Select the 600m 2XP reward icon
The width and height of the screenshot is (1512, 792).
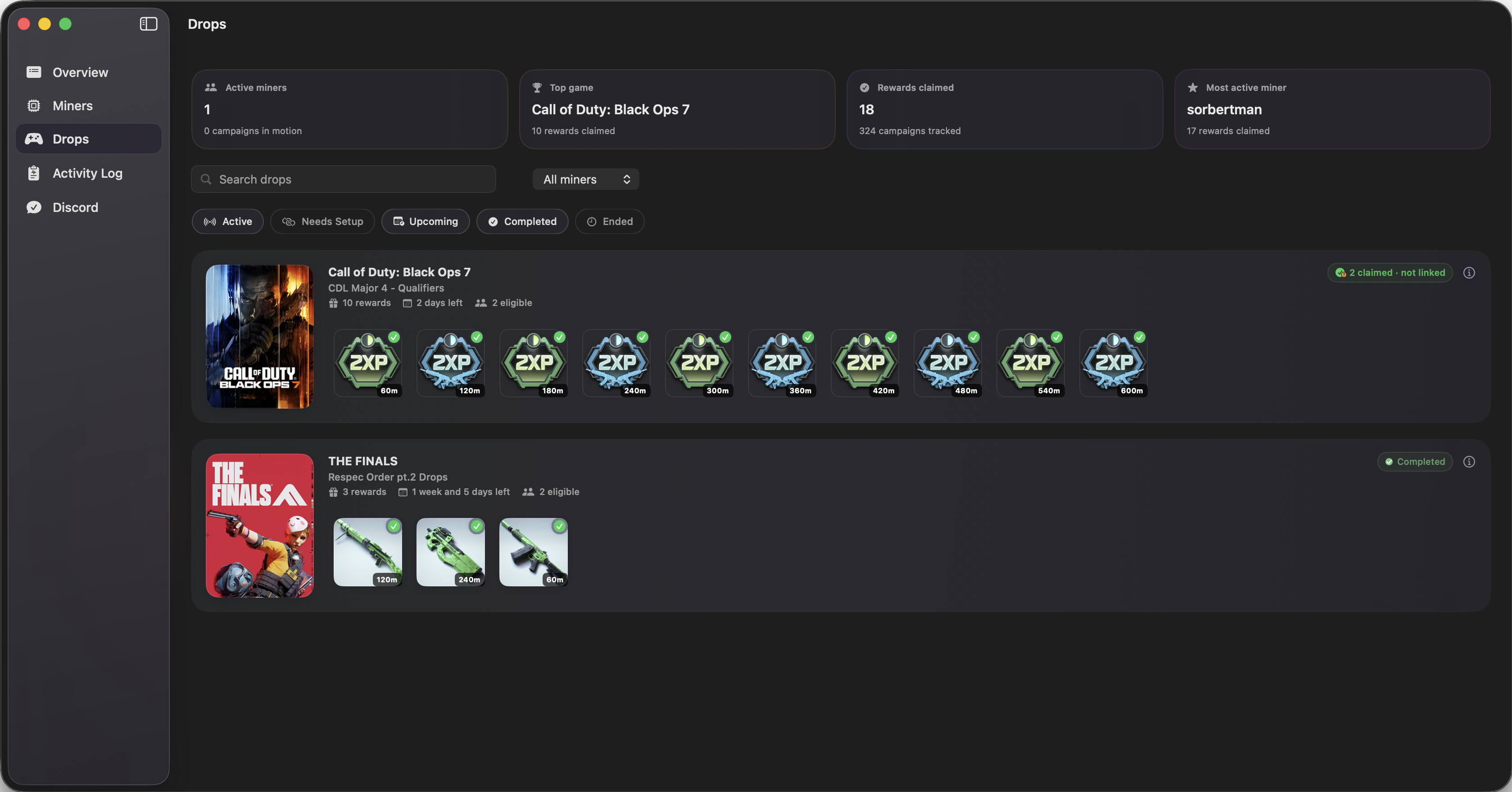coord(1114,363)
